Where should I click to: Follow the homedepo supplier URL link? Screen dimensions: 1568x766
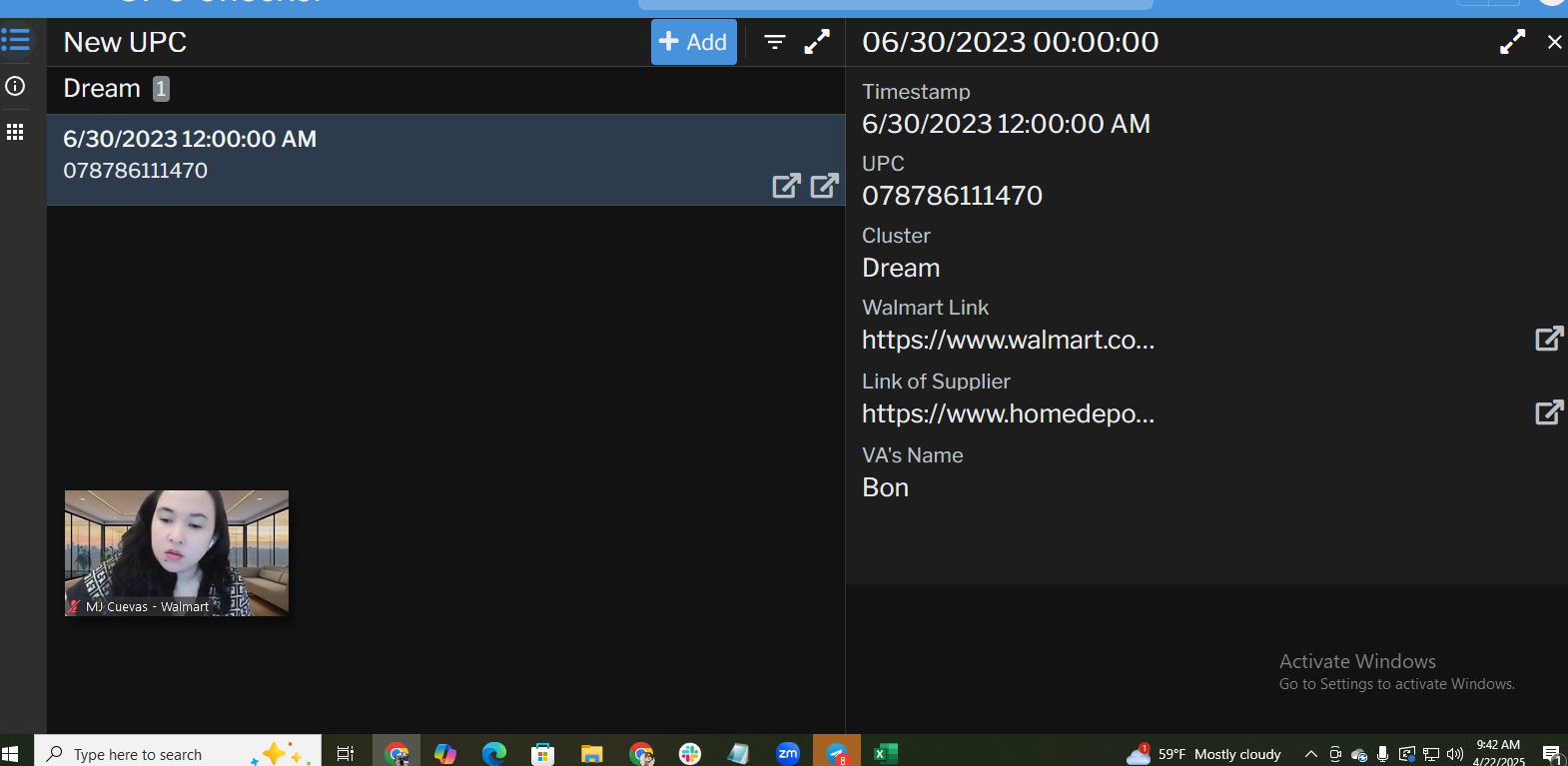coord(1008,414)
